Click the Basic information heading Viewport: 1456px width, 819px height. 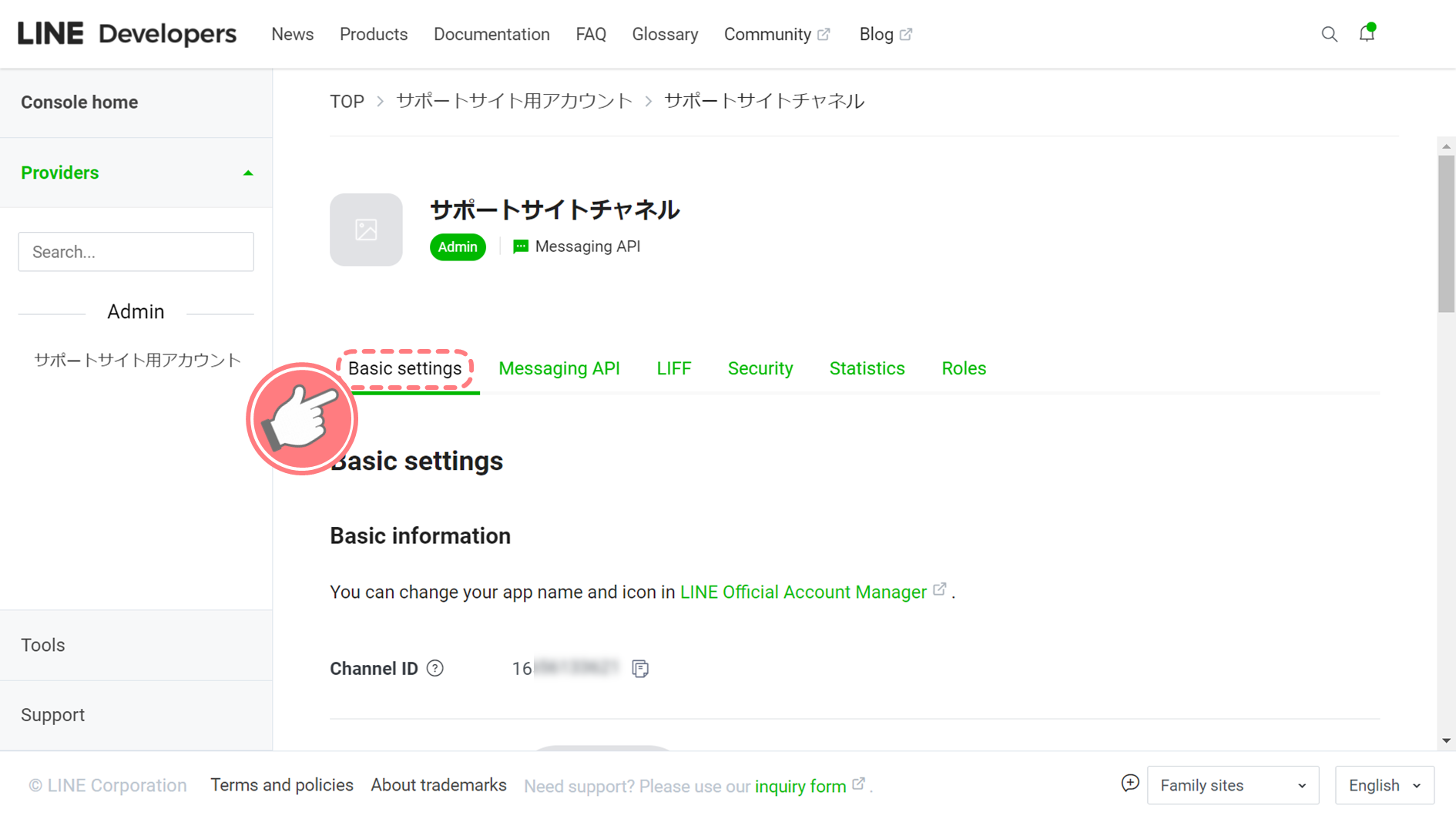(x=420, y=536)
